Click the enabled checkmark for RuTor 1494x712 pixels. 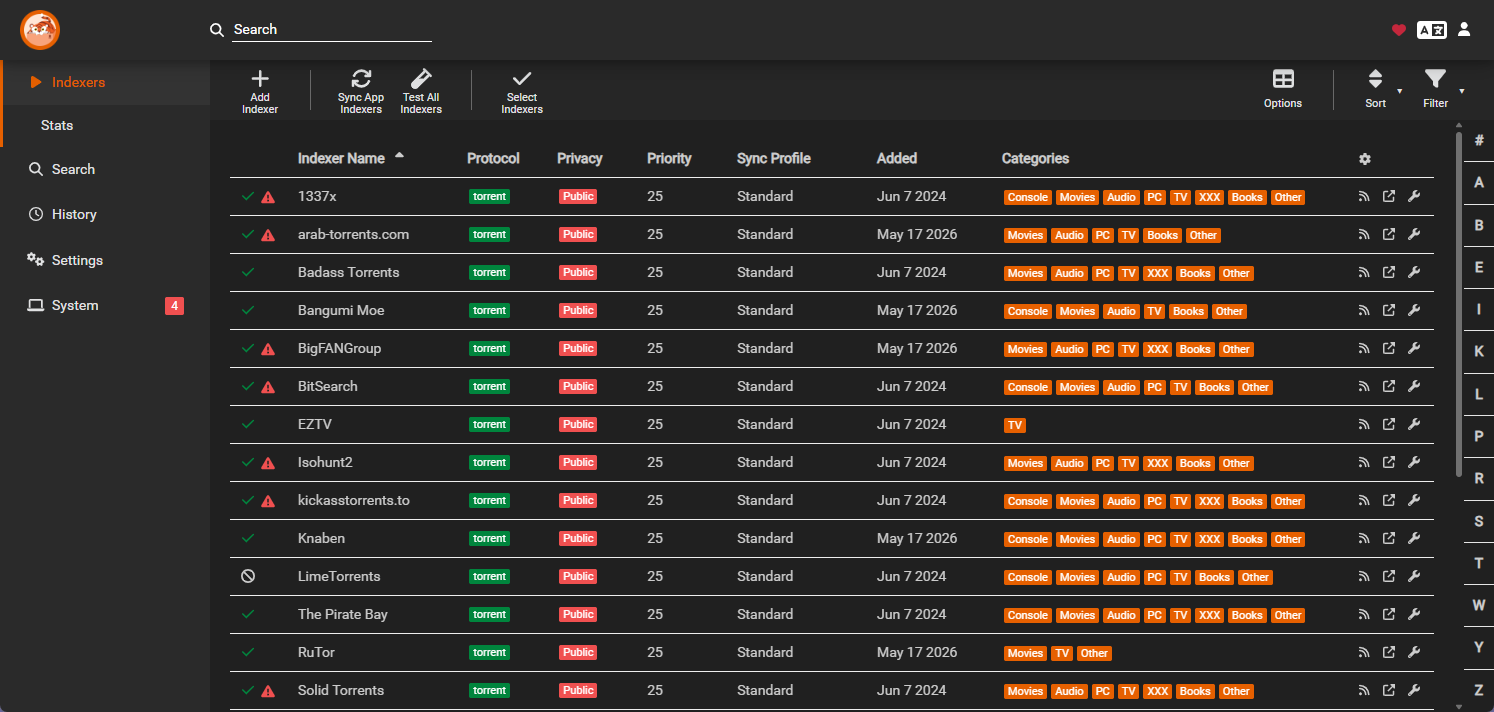248,652
